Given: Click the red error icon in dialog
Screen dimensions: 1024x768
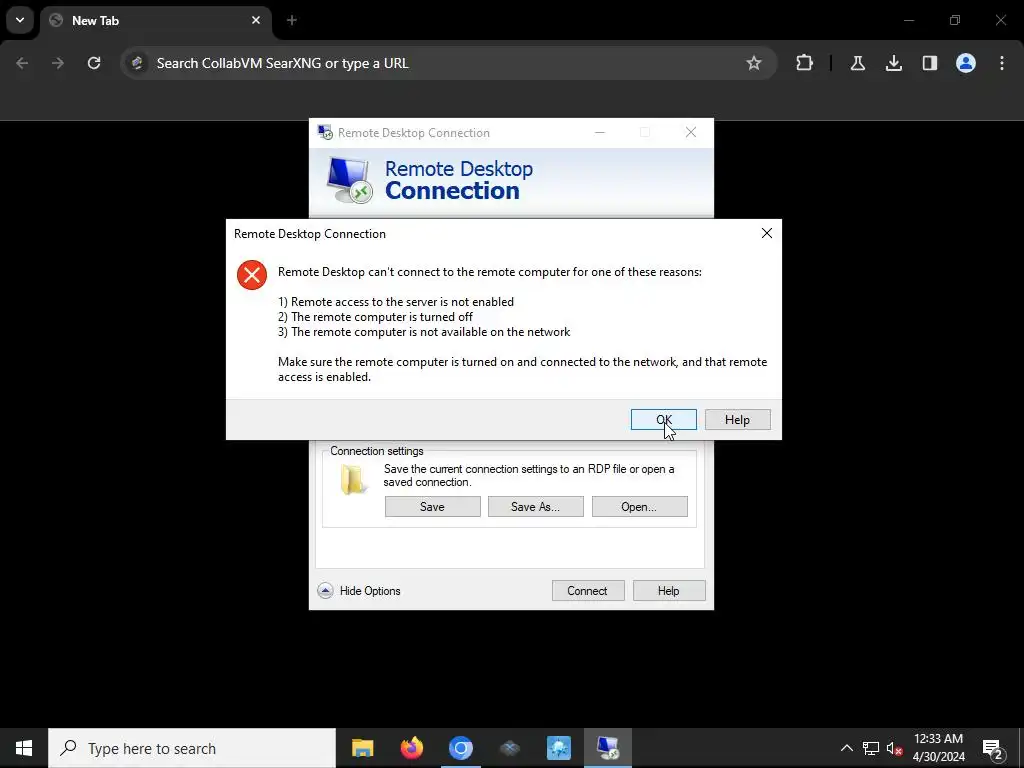Looking at the screenshot, I should click(251, 275).
